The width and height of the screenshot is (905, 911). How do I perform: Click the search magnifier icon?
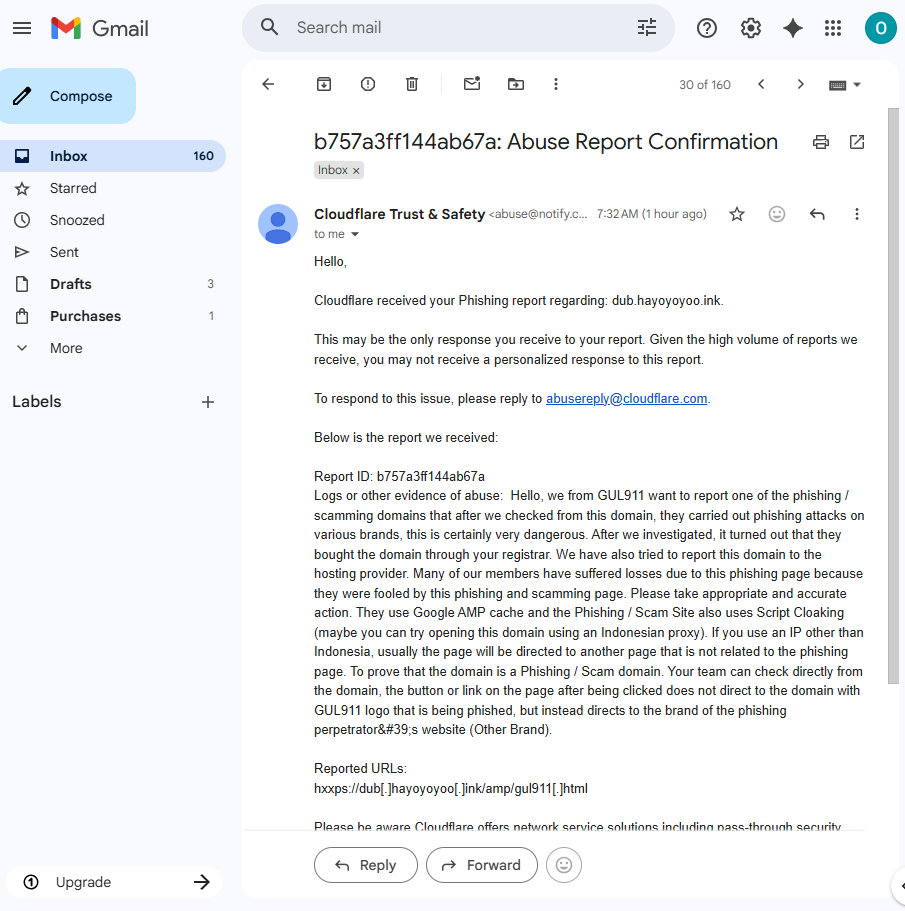(269, 27)
